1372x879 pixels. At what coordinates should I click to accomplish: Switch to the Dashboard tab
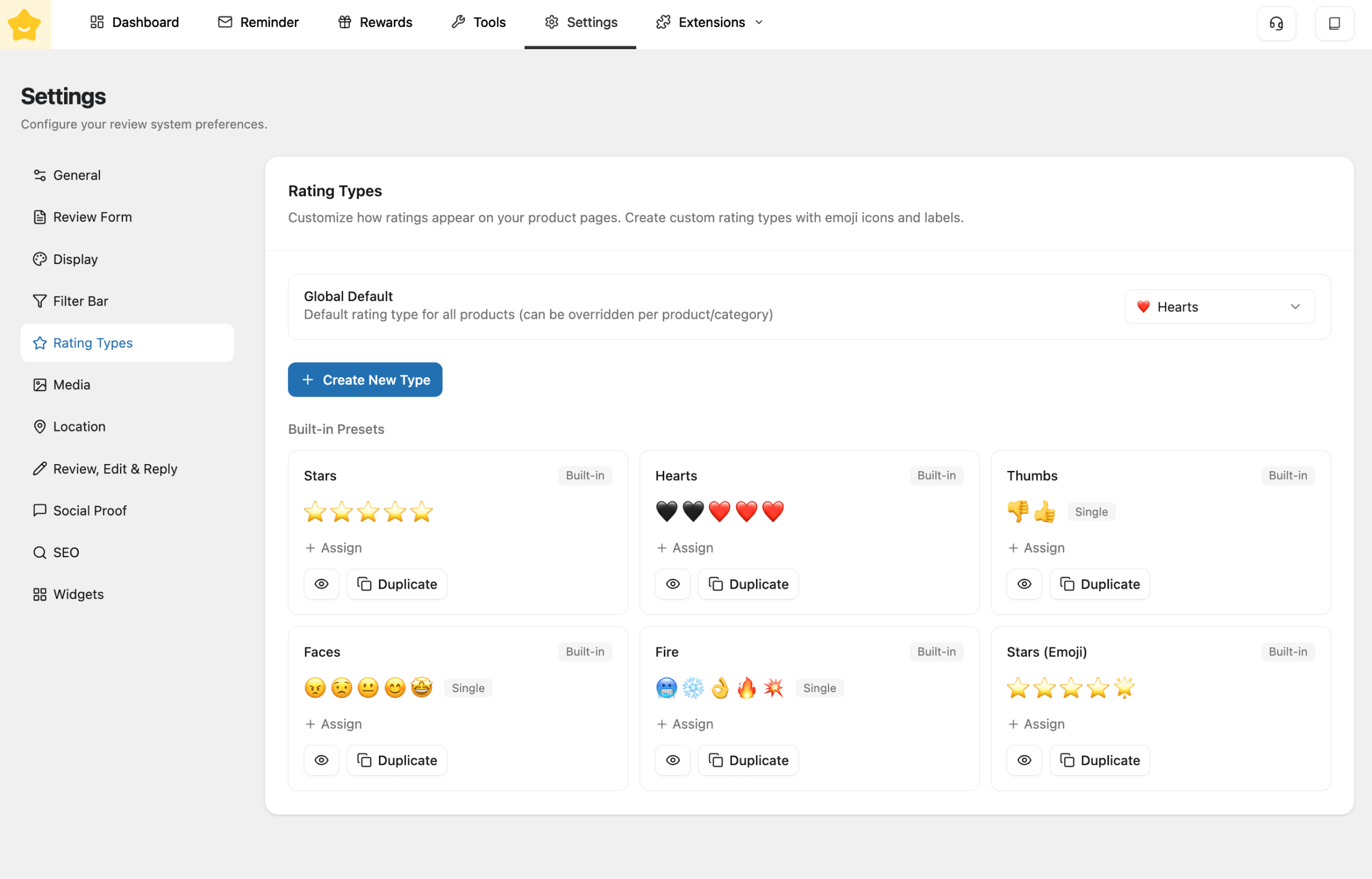(134, 22)
